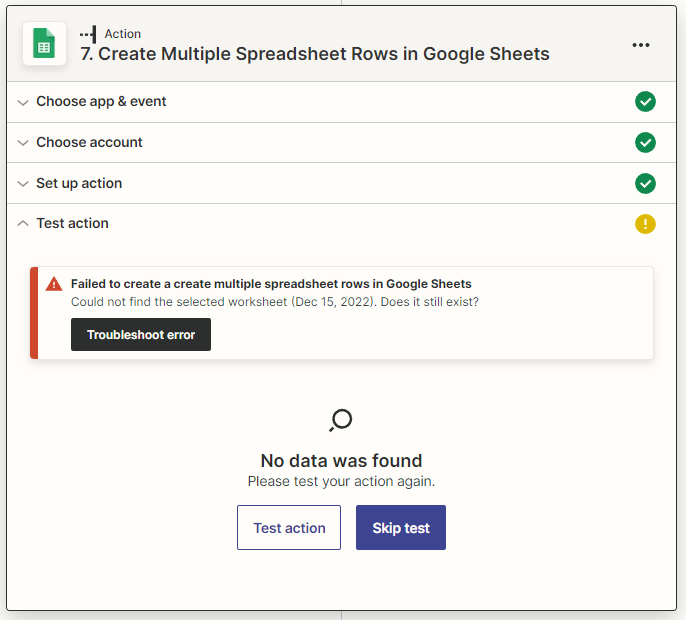686x620 pixels.
Task: Click the red error triangle icon
Action: (54, 284)
